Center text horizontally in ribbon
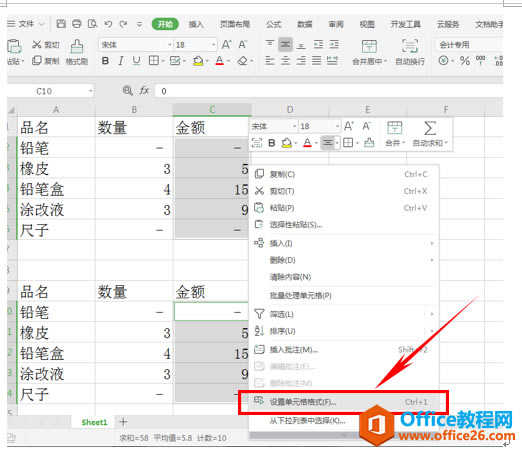 [x=285, y=61]
